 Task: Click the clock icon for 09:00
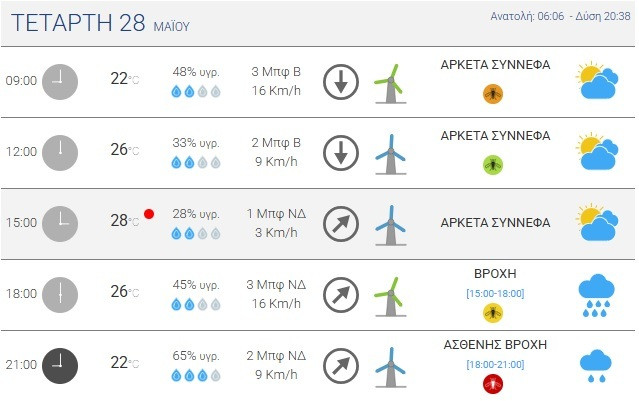[x=60, y=81]
